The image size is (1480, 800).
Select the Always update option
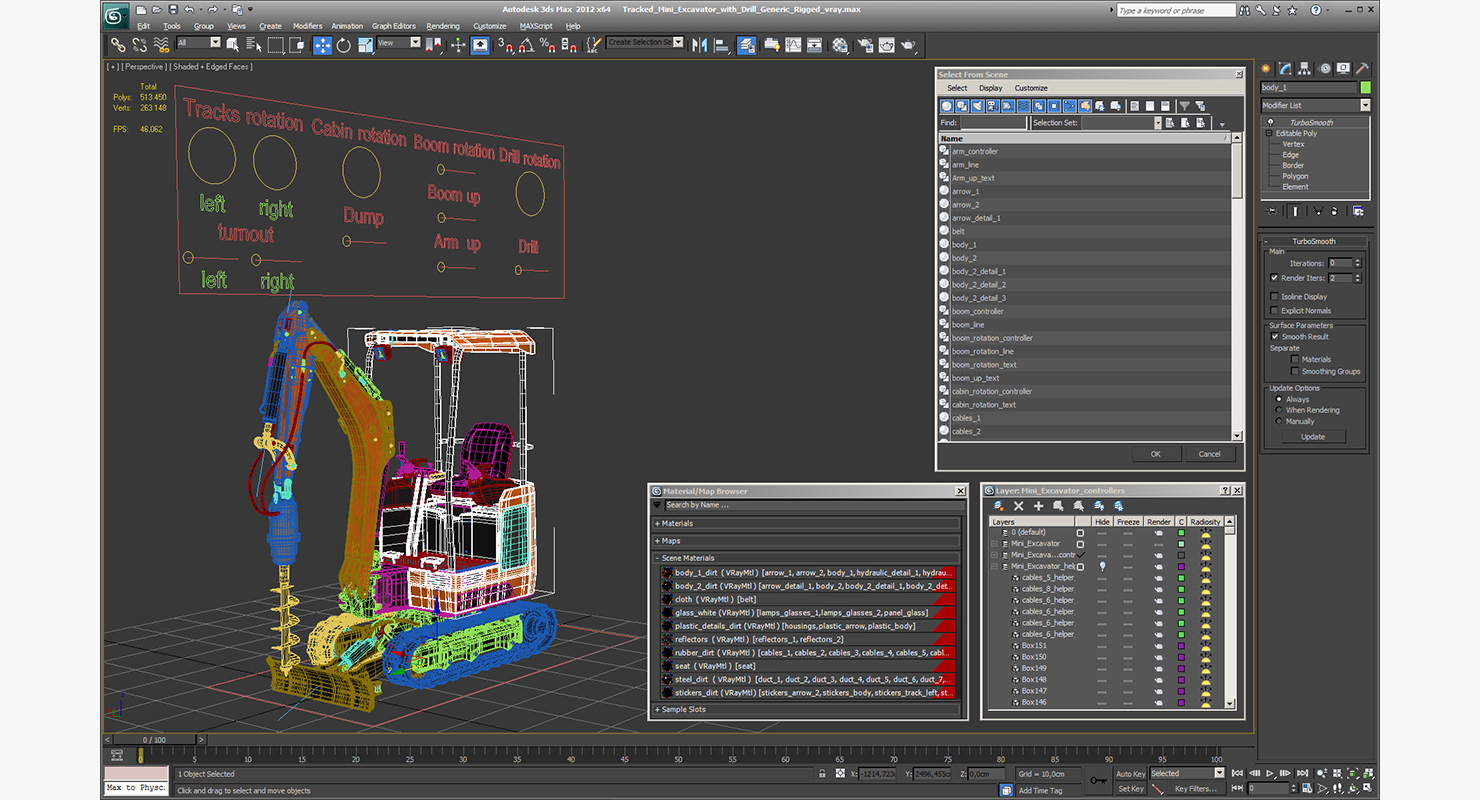(1279, 399)
